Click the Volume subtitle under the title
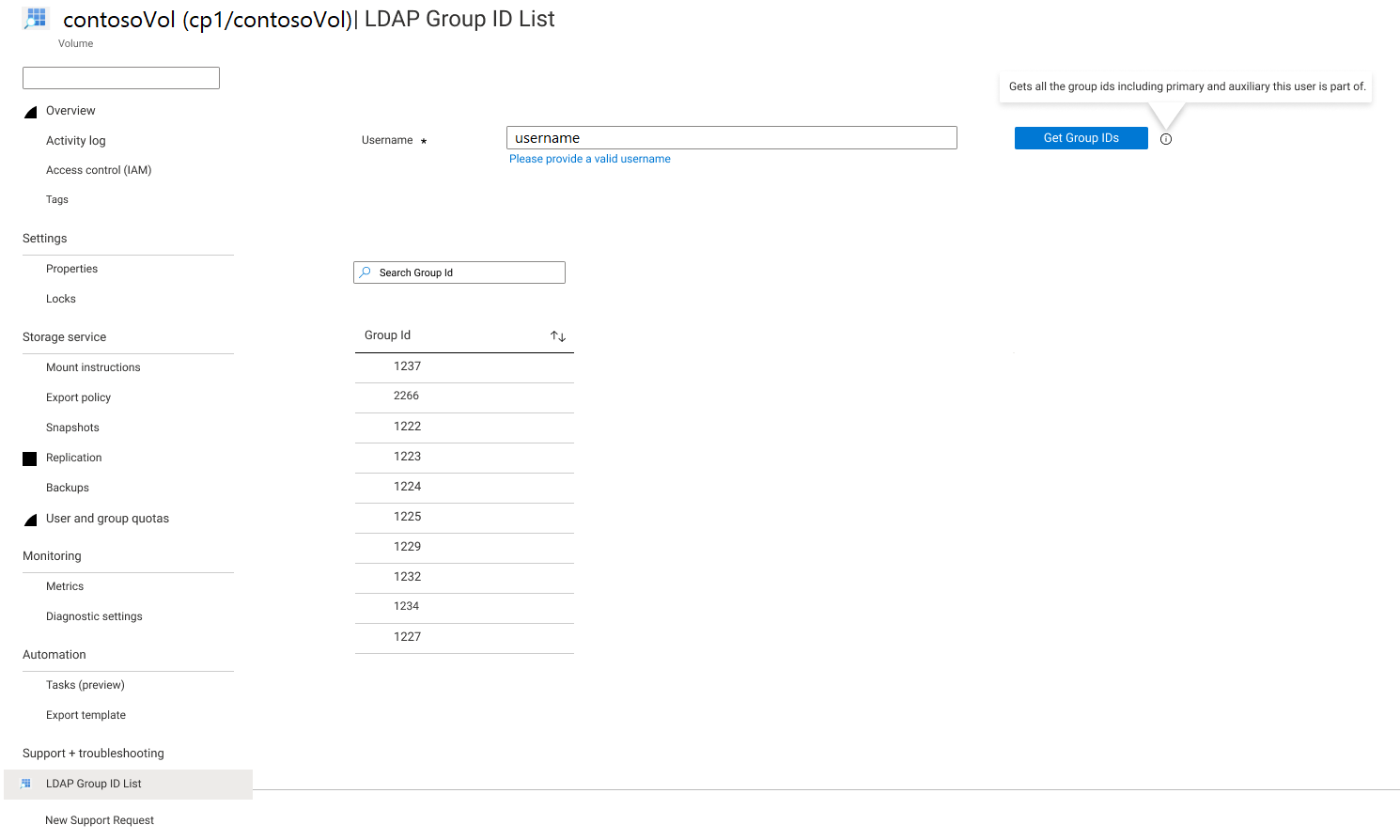 [x=75, y=43]
